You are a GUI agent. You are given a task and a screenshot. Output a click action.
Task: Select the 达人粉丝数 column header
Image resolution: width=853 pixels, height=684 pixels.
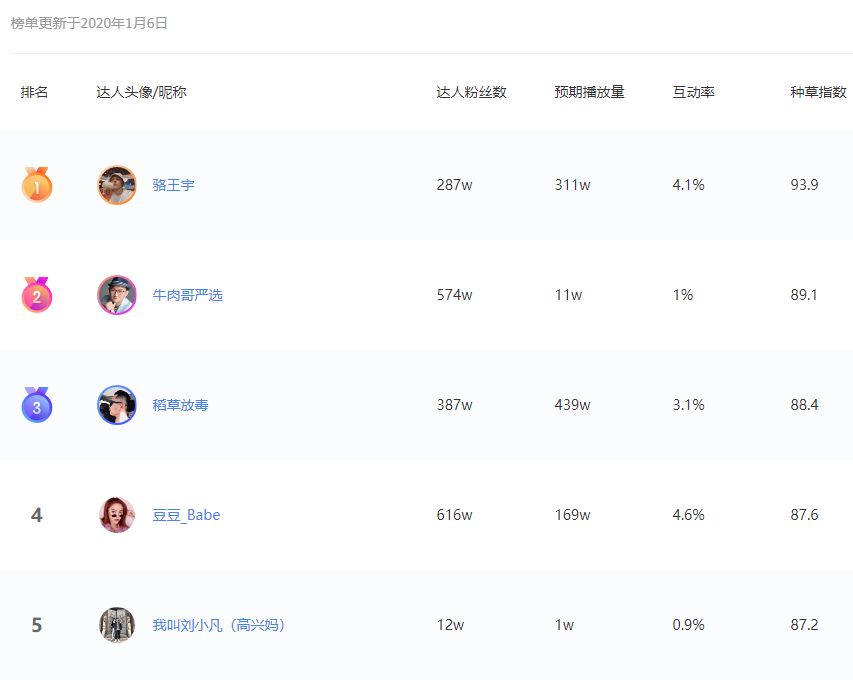tap(472, 92)
